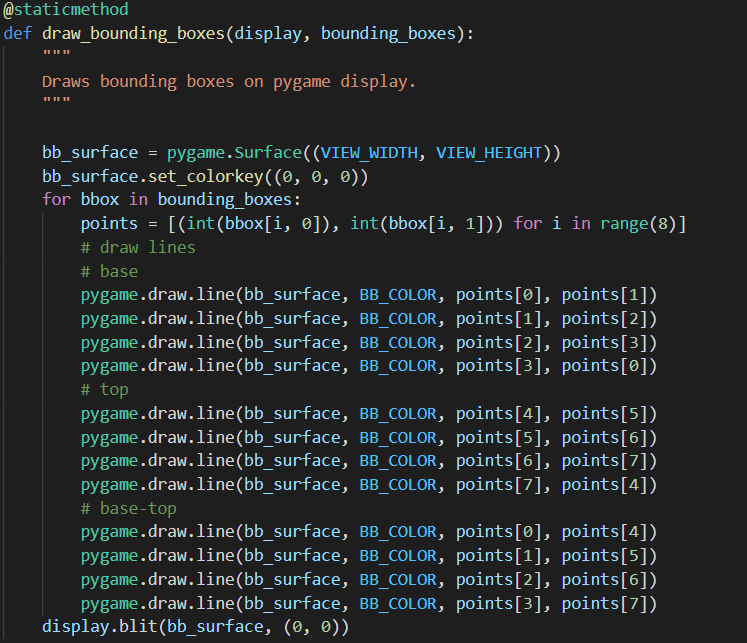Click the line drawing points[1] to points[5]
The height and width of the screenshot is (643, 747).
pos(369,556)
